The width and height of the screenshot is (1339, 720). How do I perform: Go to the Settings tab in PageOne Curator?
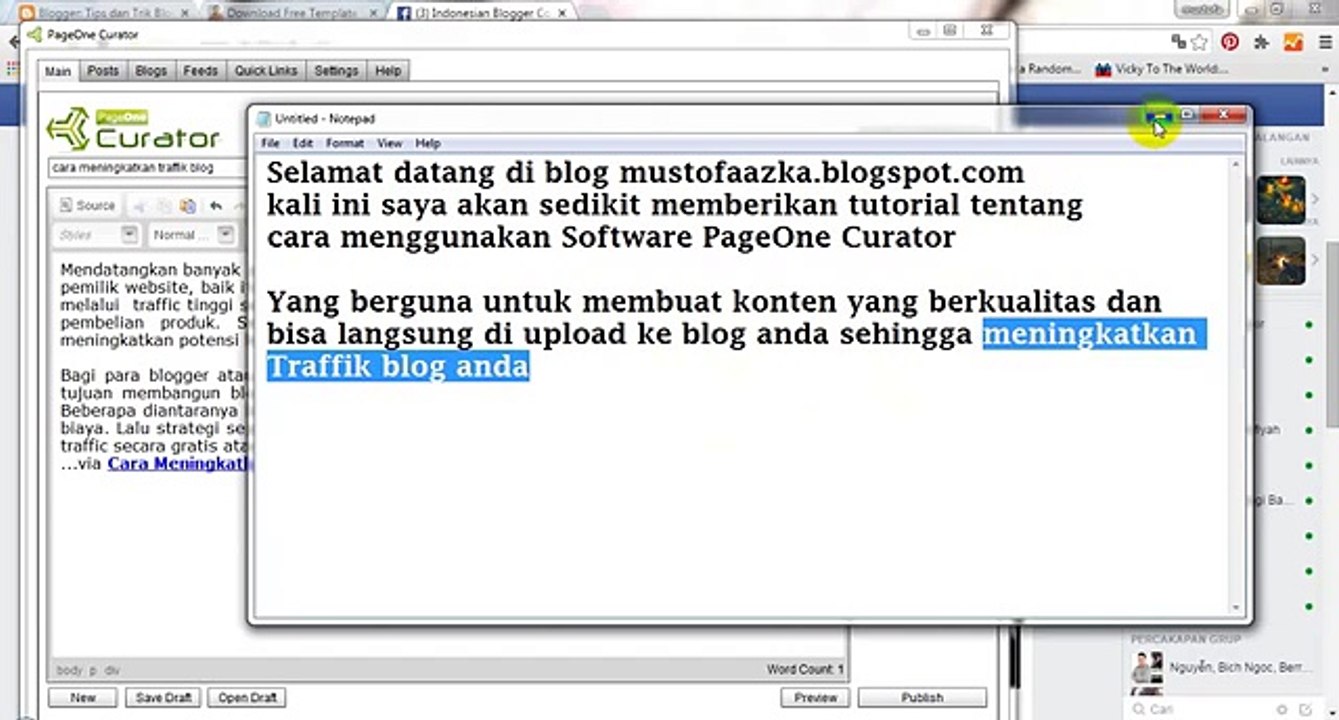[336, 71]
